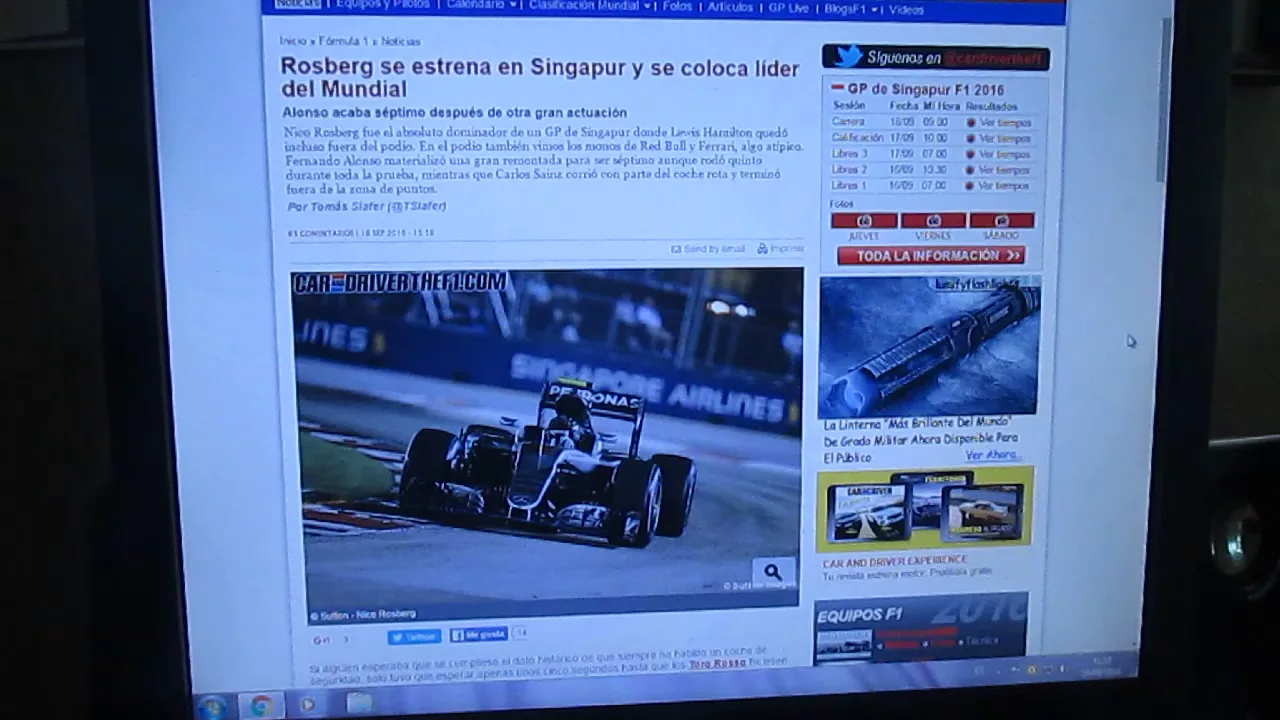Click the browser vertical scrollbar thumb

[x=1163, y=100]
